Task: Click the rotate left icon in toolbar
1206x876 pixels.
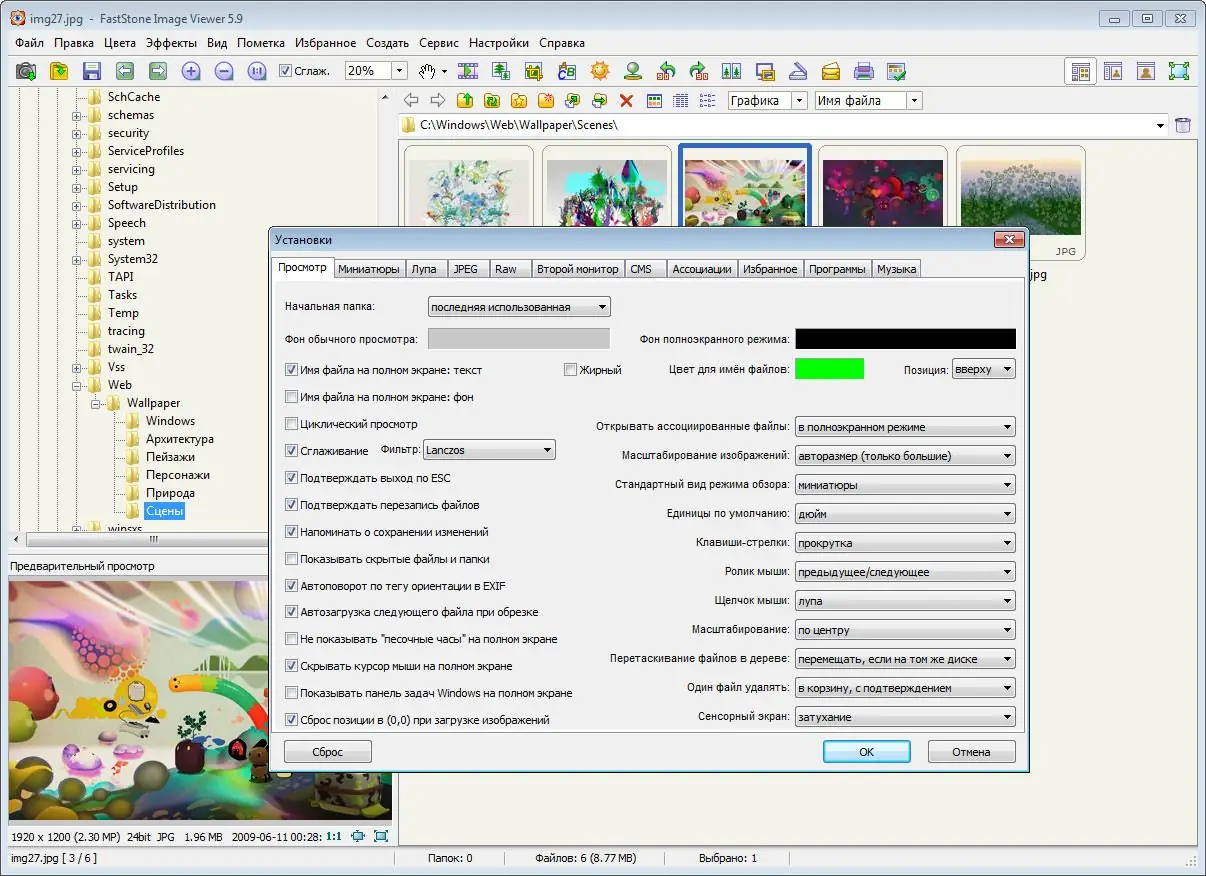Action: point(666,71)
